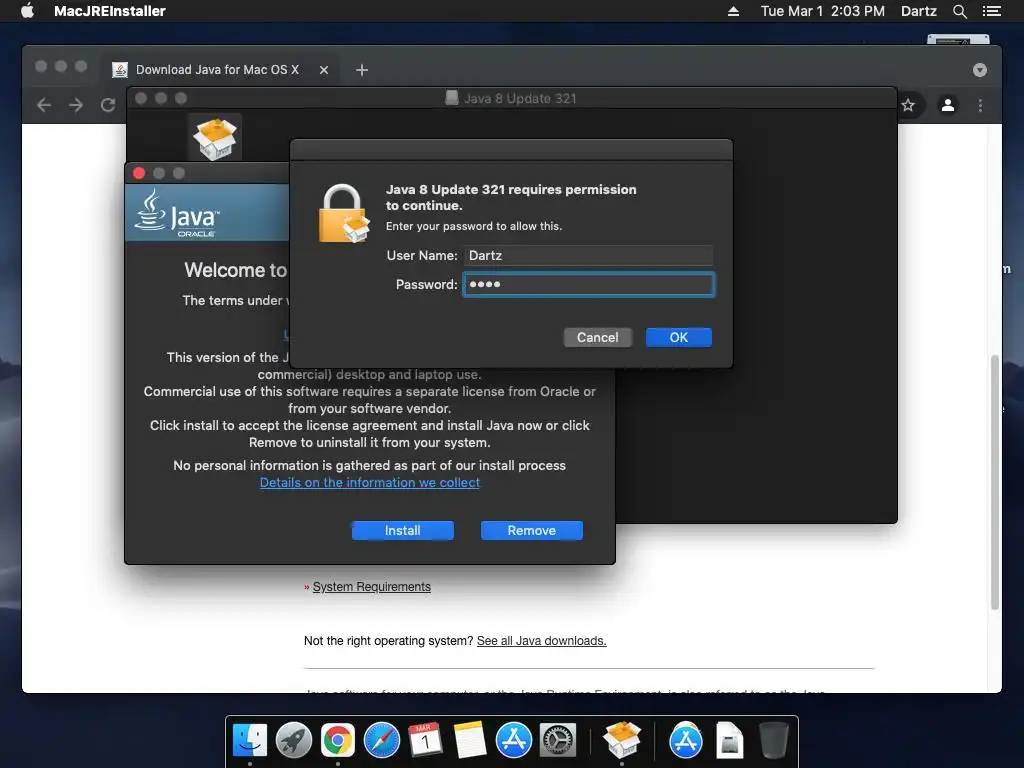Open the MacJREInstaller menu
This screenshot has width=1024, height=768.
point(110,11)
